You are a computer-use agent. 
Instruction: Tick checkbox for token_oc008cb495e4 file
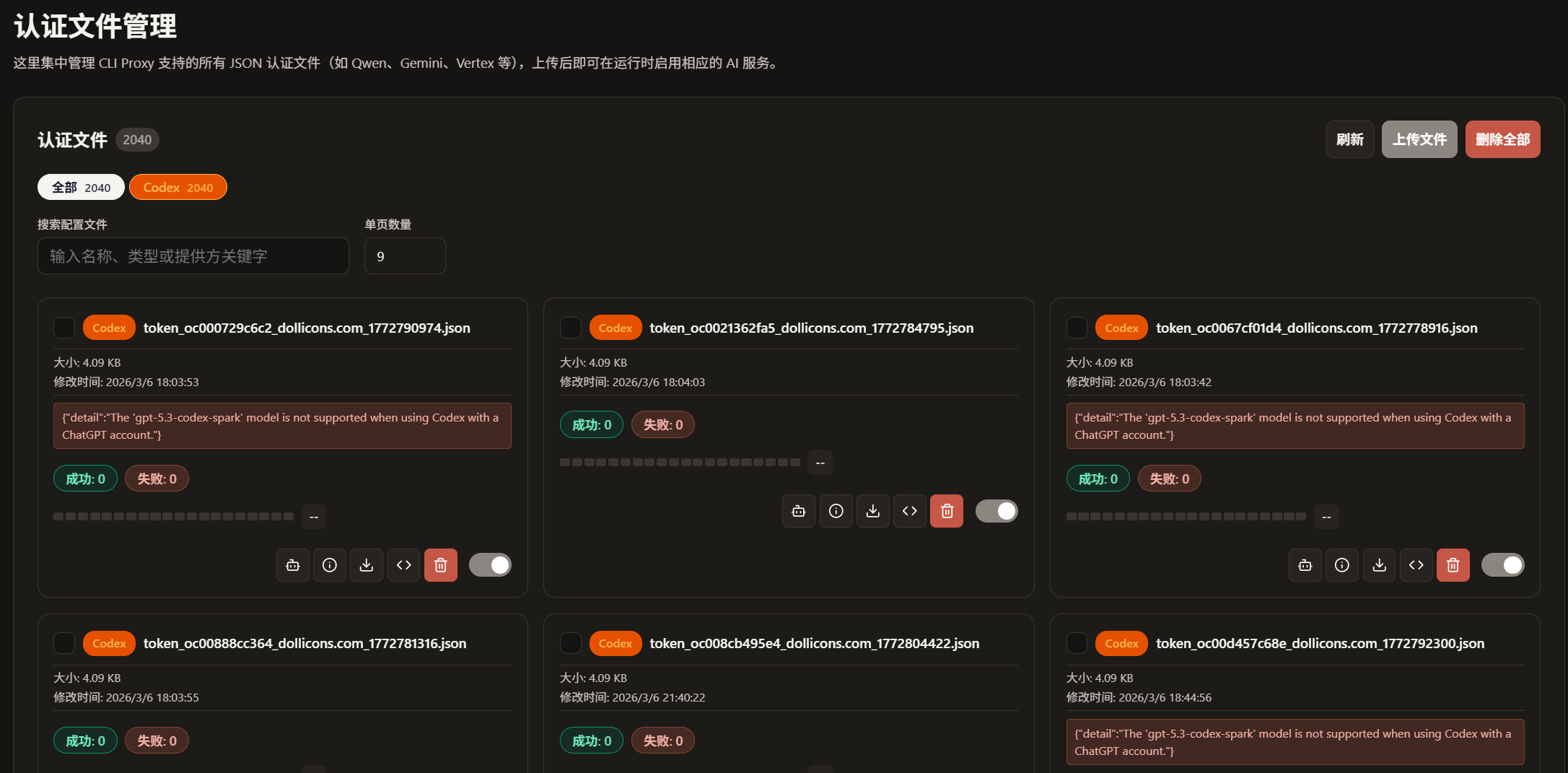coord(571,643)
